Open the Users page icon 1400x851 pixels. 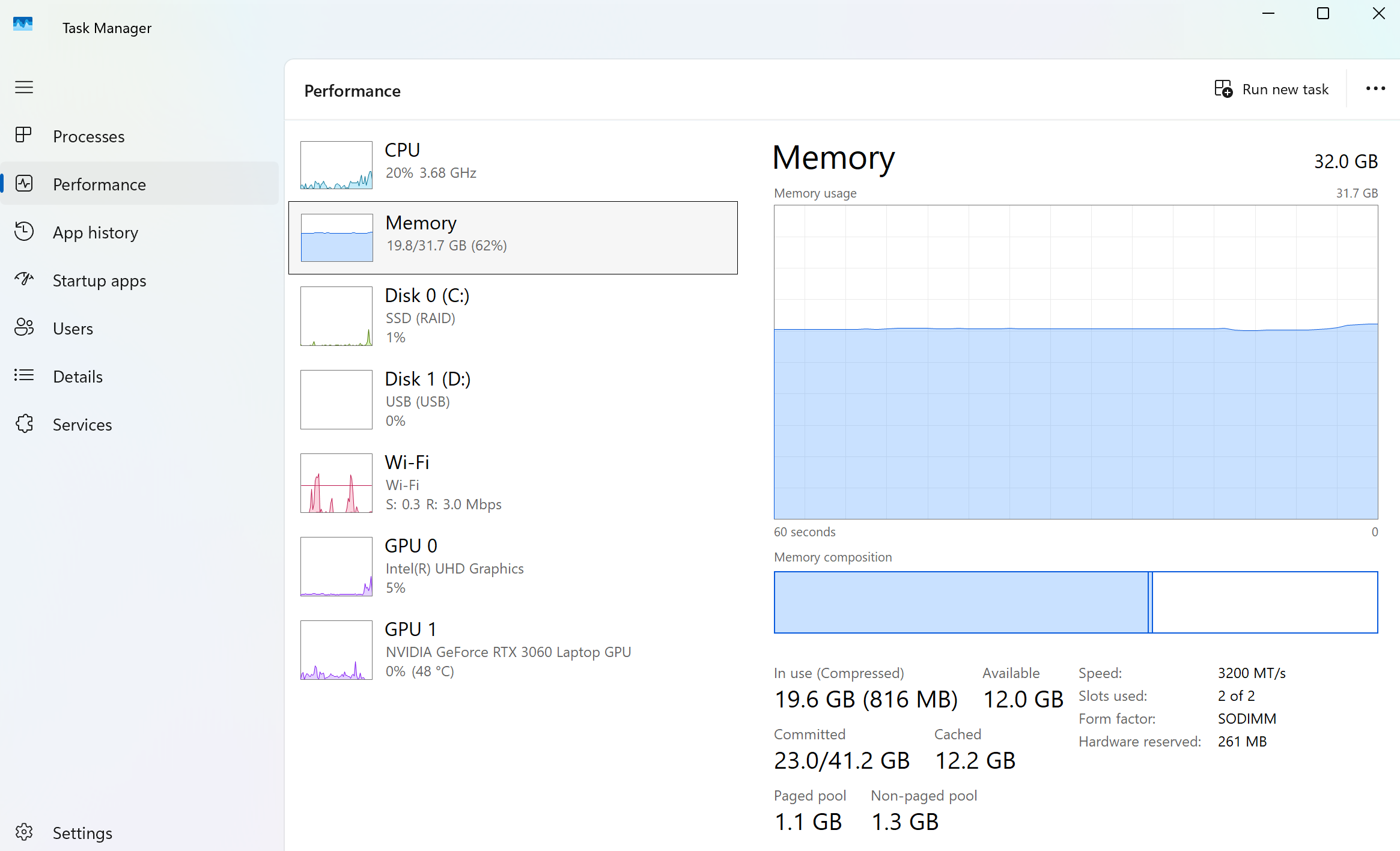[24, 328]
